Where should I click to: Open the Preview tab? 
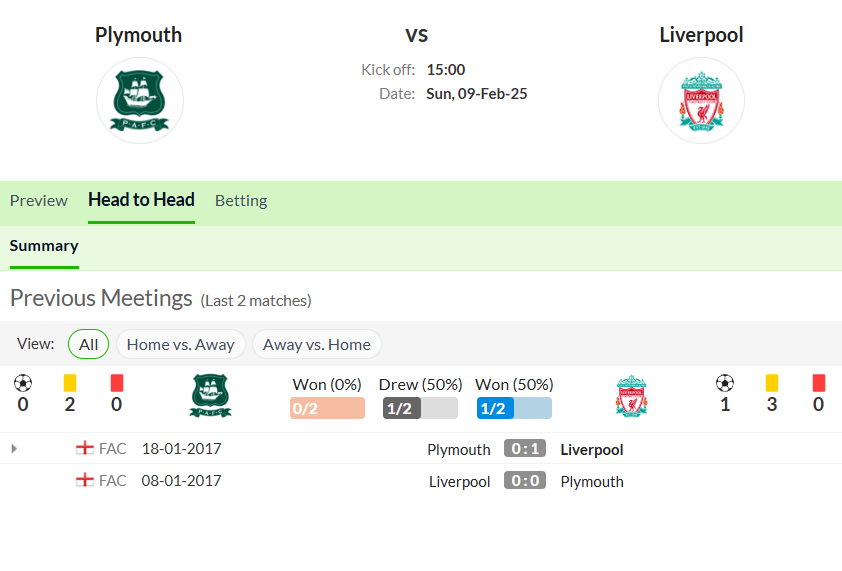[x=39, y=201]
